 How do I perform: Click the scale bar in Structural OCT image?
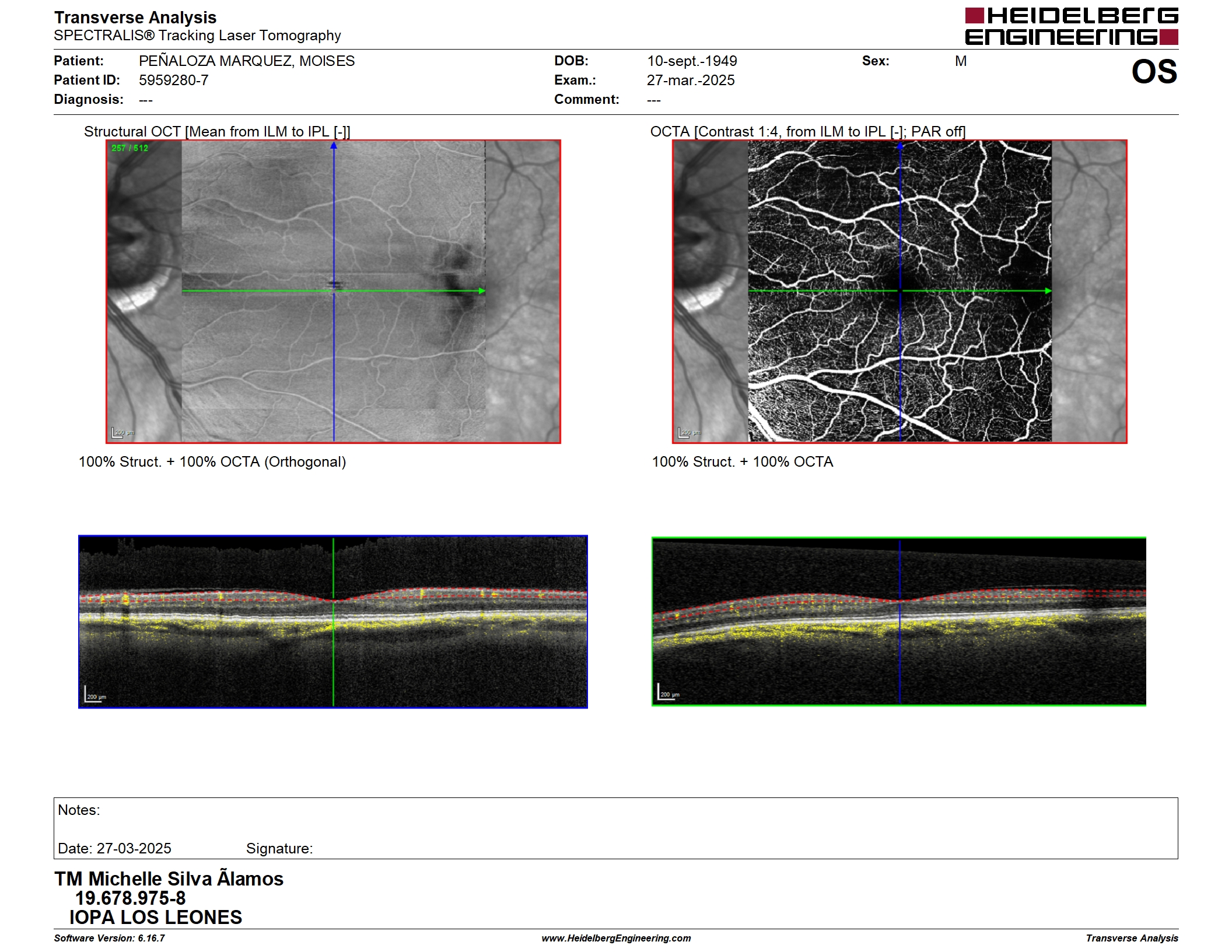(123, 432)
